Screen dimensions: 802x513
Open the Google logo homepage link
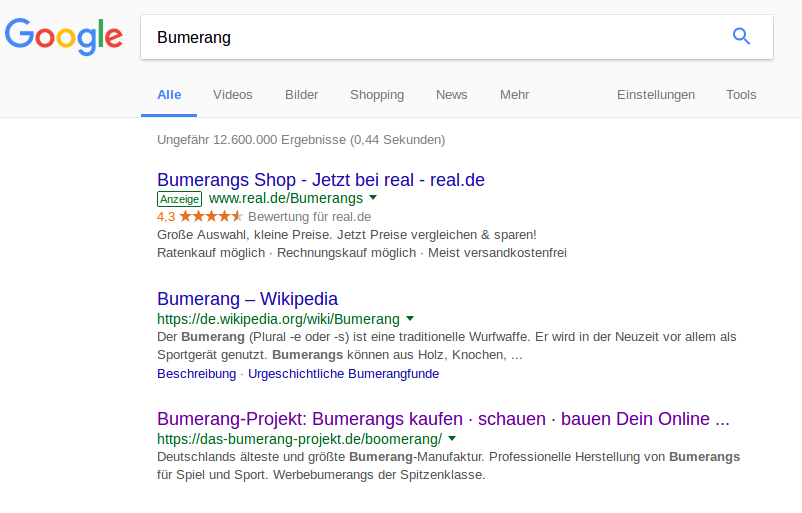(x=64, y=36)
